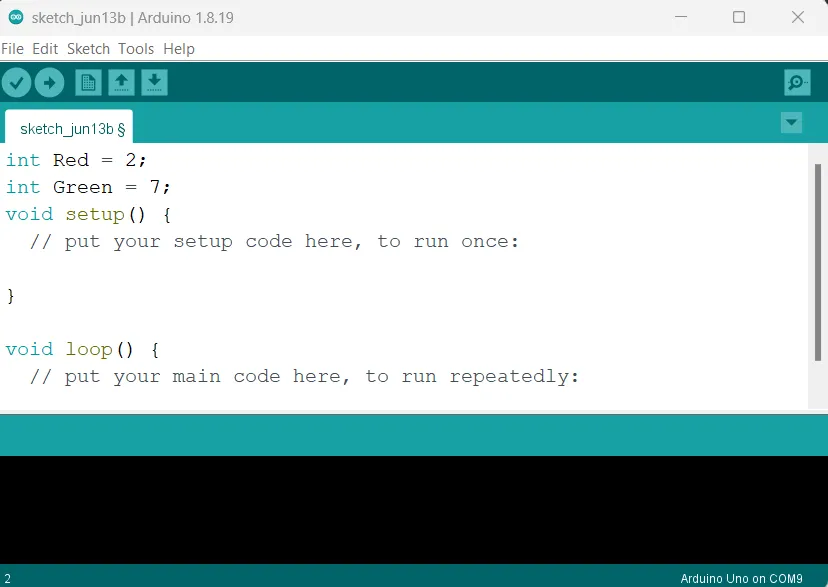Click the editor vertical scrollbar thumb
Image resolution: width=828 pixels, height=587 pixels.
click(817, 262)
